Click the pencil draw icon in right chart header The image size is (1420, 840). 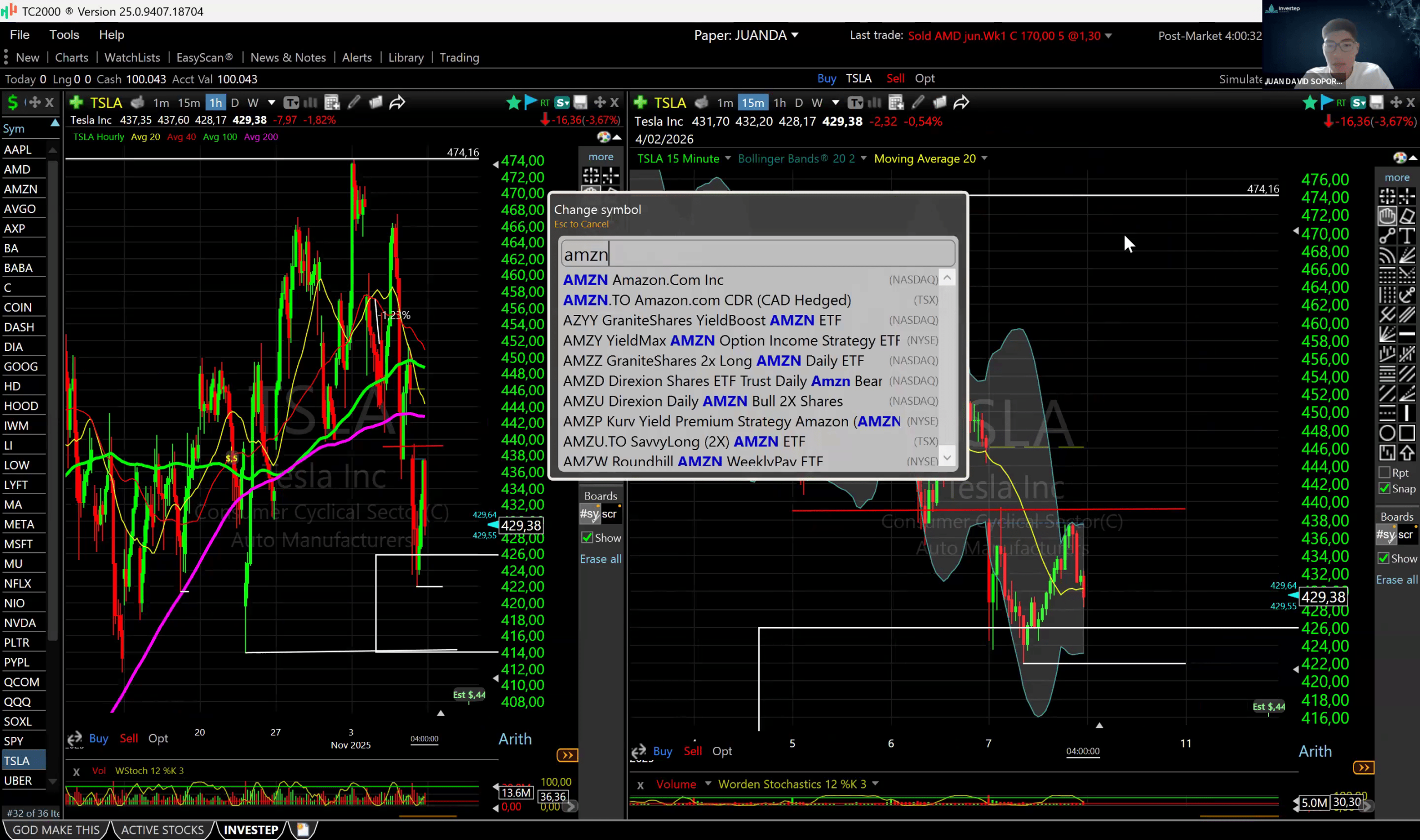tap(918, 103)
